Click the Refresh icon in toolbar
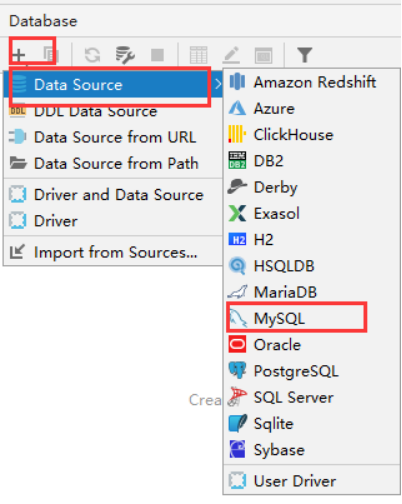Screen dimensions: 402x504 coord(92,55)
